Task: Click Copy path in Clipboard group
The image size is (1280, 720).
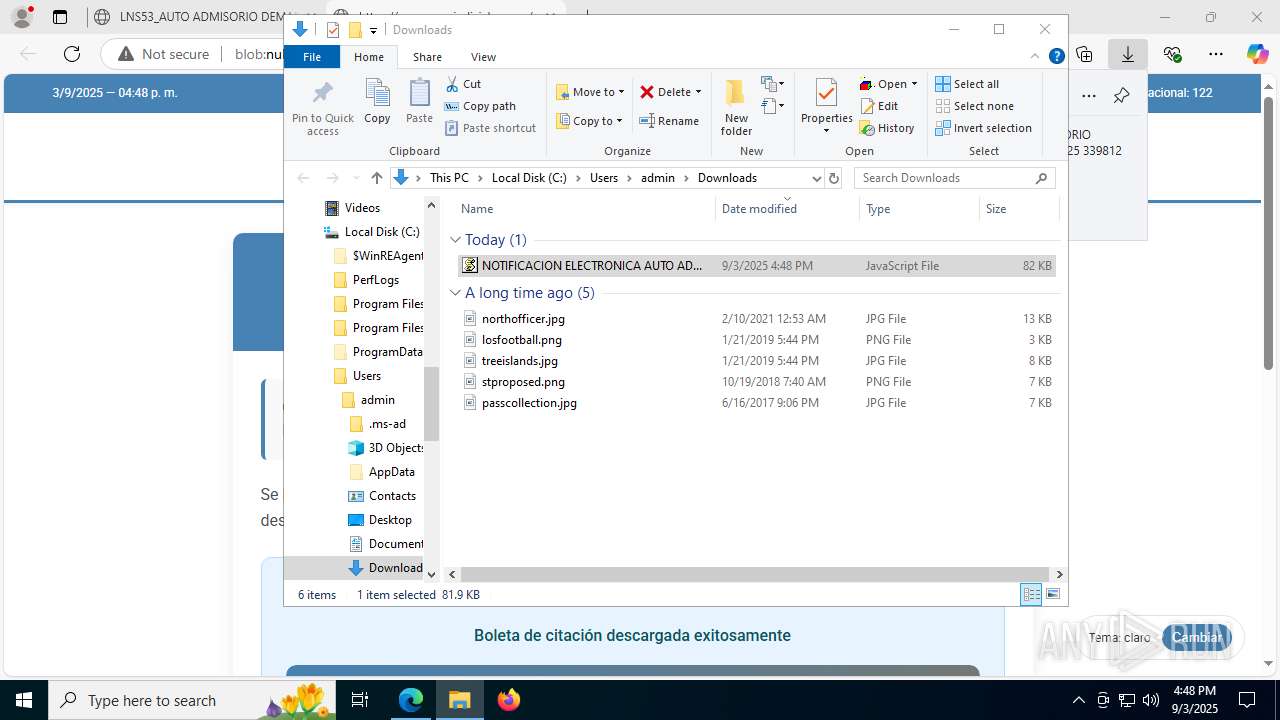Action: click(480, 106)
